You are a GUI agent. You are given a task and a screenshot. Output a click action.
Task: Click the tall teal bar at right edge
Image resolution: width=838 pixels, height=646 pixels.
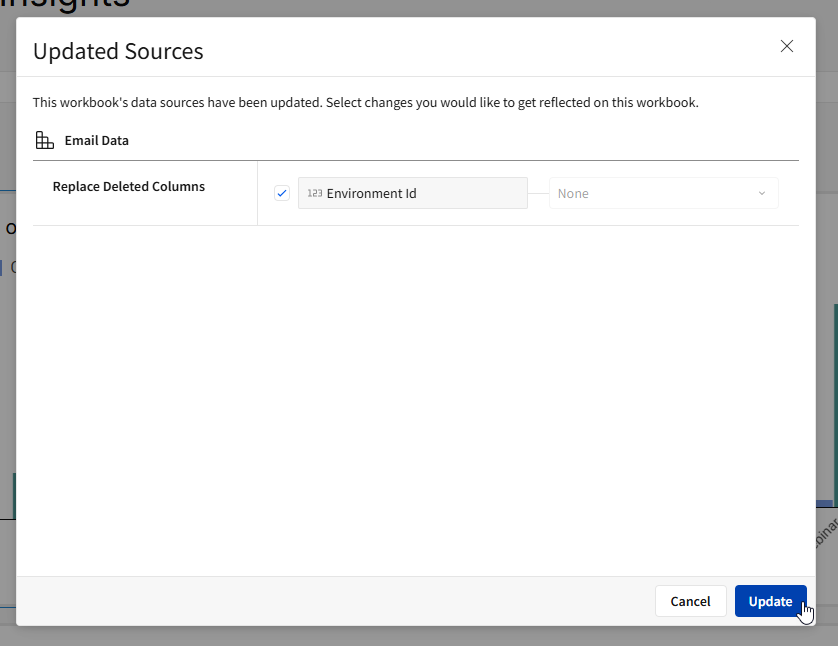834,400
